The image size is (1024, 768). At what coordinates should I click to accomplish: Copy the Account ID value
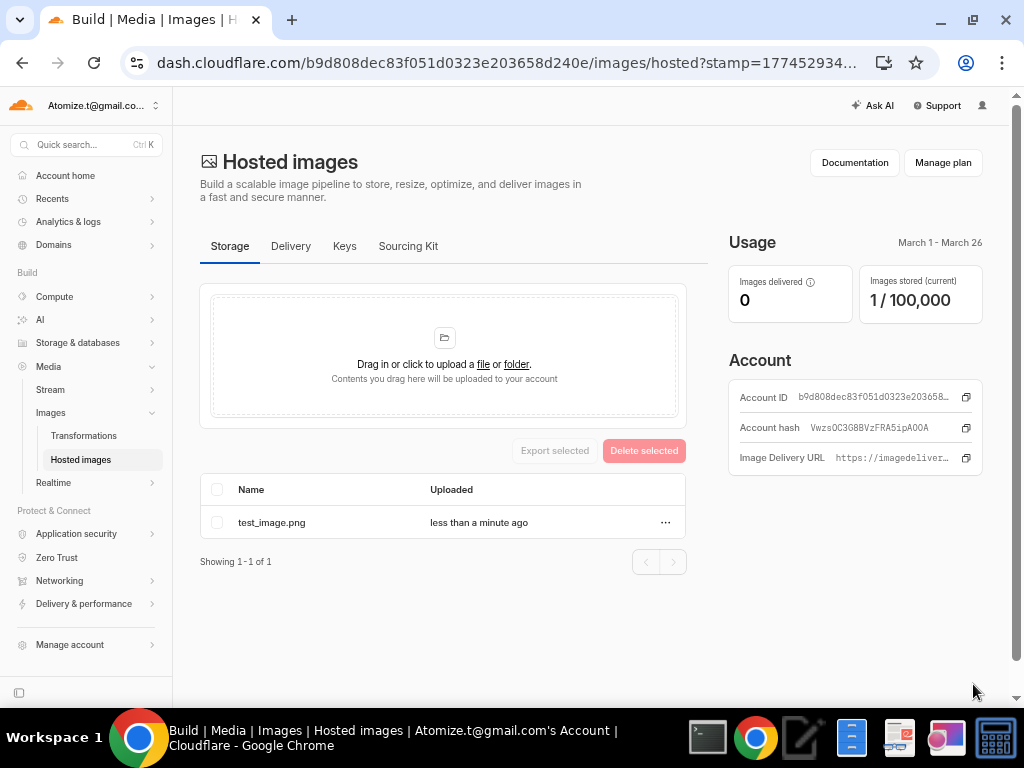pos(965,397)
